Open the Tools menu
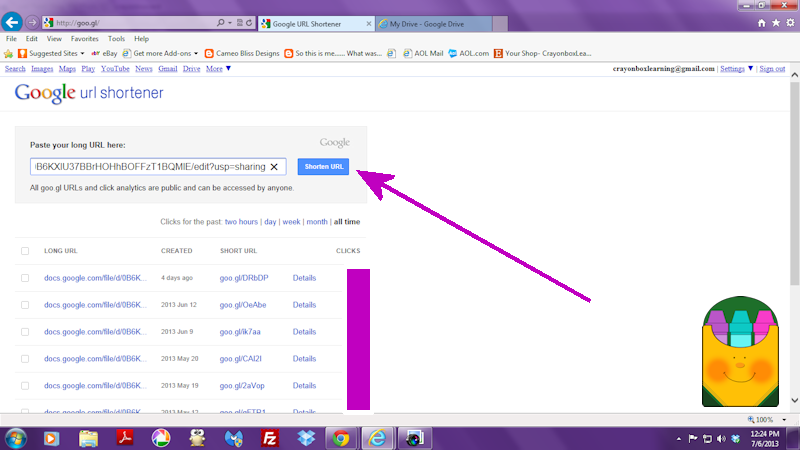Image resolution: width=800 pixels, height=450 pixels. [x=116, y=39]
